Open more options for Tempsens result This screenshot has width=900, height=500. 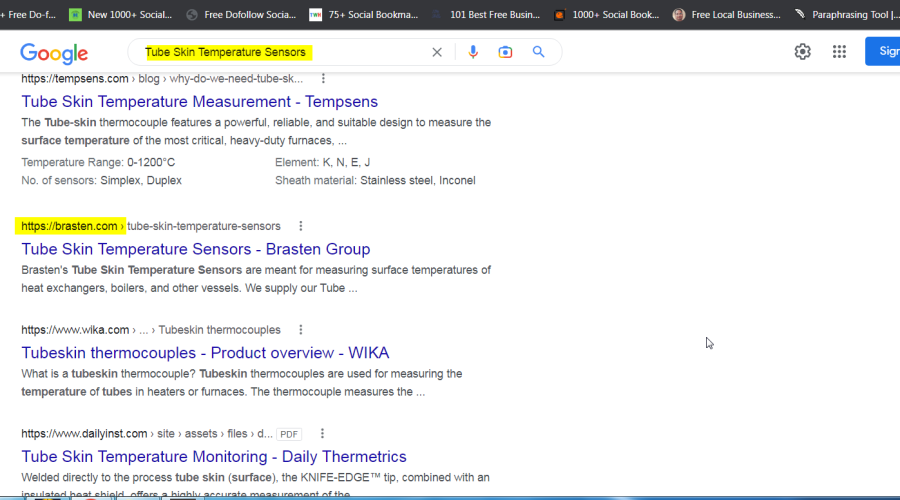tap(323, 79)
